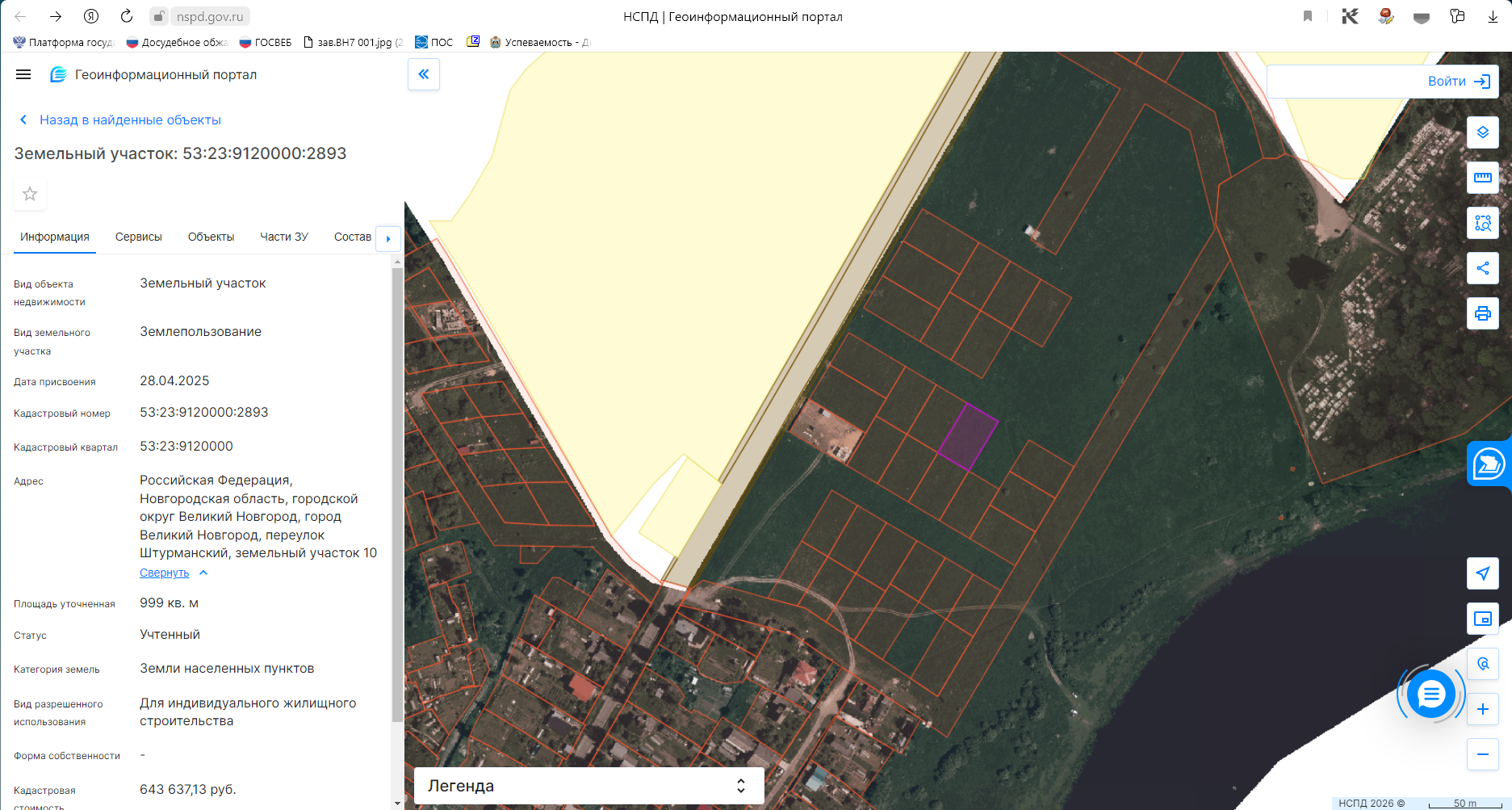This screenshot has height=810, width=1512.
Task: Open ГОСВЕБ bookmark
Action: pyautogui.click(x=266, y=42)
